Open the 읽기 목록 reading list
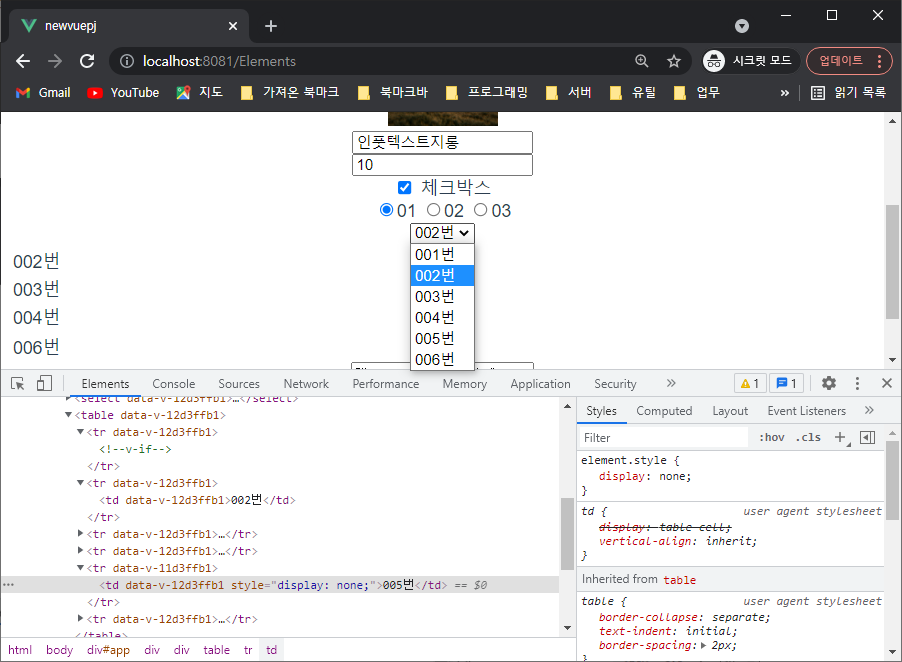Image resolution: width=902 pixels, height=662 pixels. 849,93
